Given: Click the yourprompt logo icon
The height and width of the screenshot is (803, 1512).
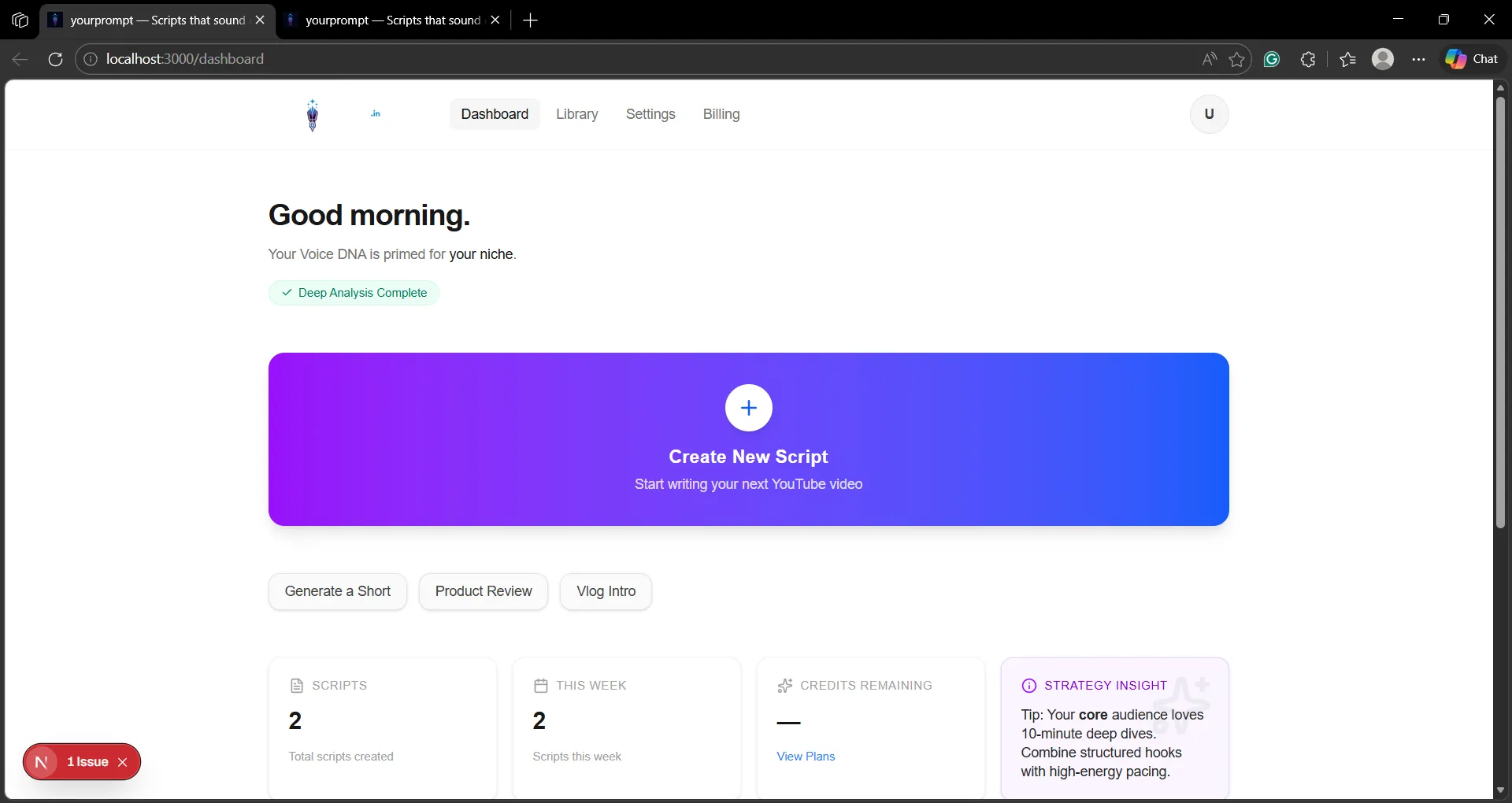Looking at the screenshot, I should tap(313, 115).
